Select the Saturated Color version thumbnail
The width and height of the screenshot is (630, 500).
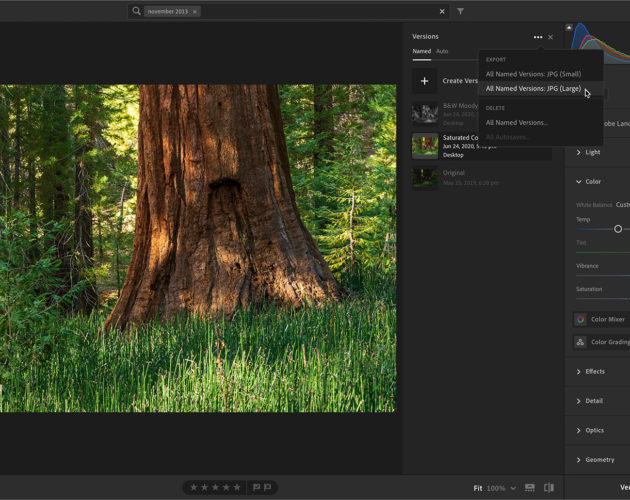pyautogui.click(x=425, y=145)
